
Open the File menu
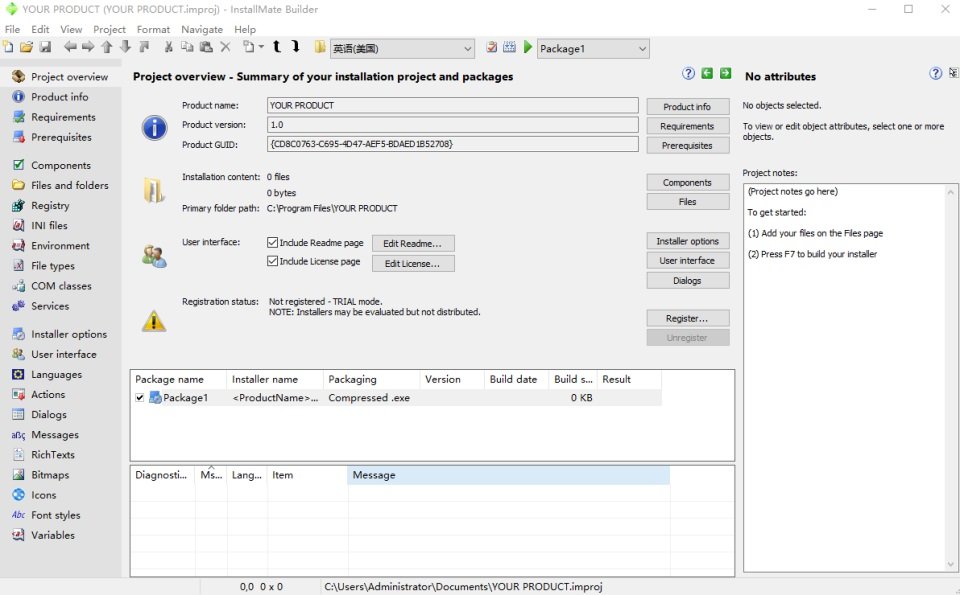tap(12, 29)
